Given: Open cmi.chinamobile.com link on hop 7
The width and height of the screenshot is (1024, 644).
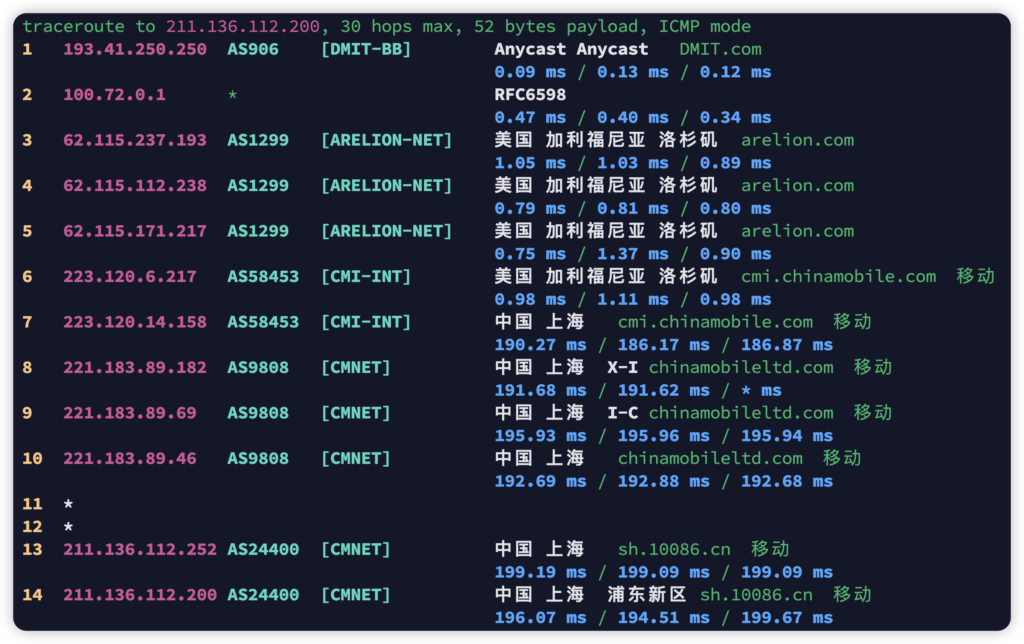Looking at the screenshot, I should 715,322.
